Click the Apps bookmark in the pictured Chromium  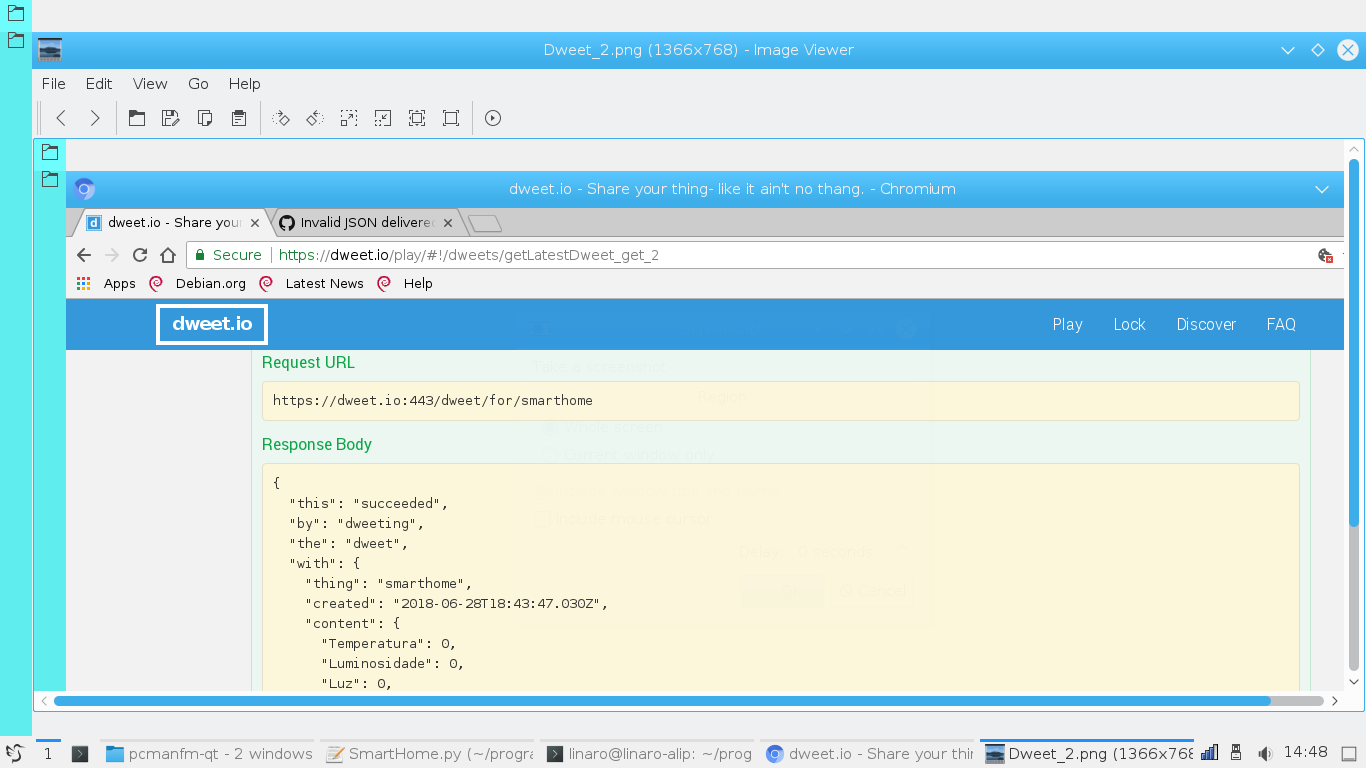[107, 284]
